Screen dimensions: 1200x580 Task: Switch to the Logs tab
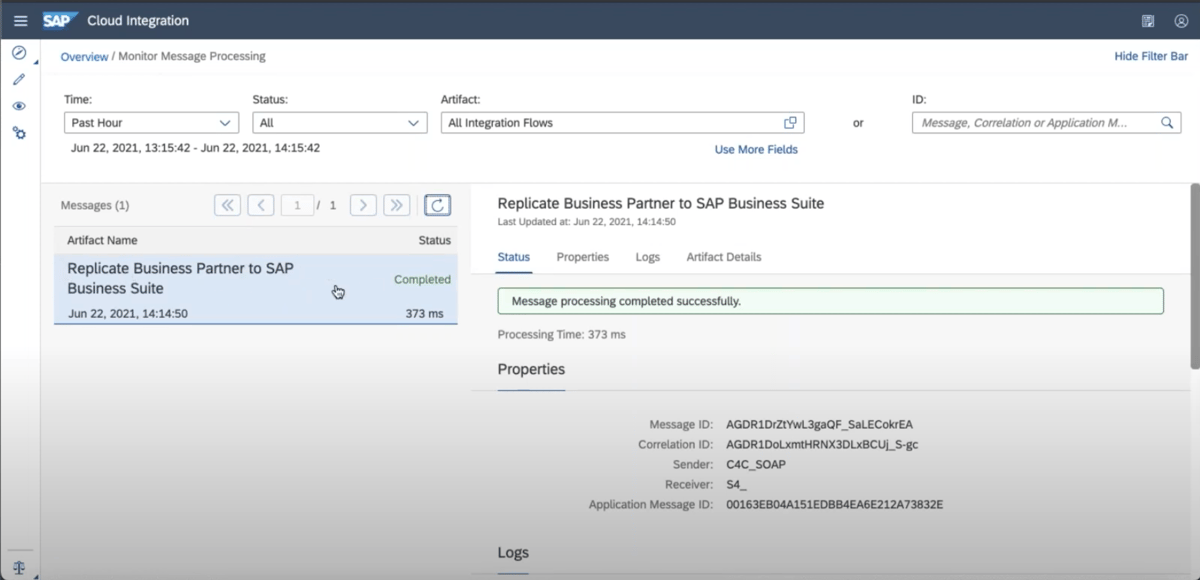tap(648, 257)
